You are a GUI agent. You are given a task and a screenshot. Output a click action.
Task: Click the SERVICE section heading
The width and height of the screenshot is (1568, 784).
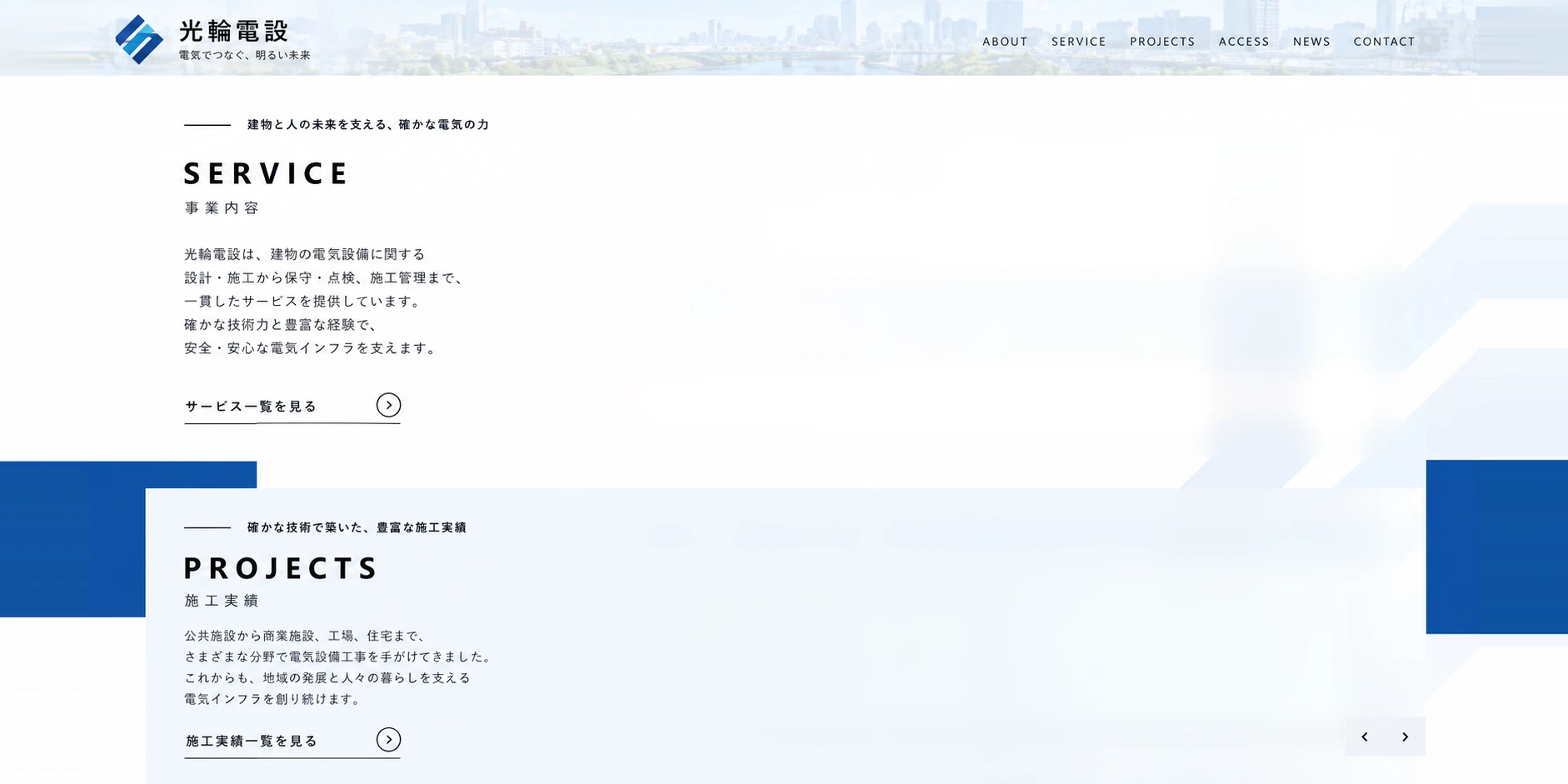click(266, 173)
